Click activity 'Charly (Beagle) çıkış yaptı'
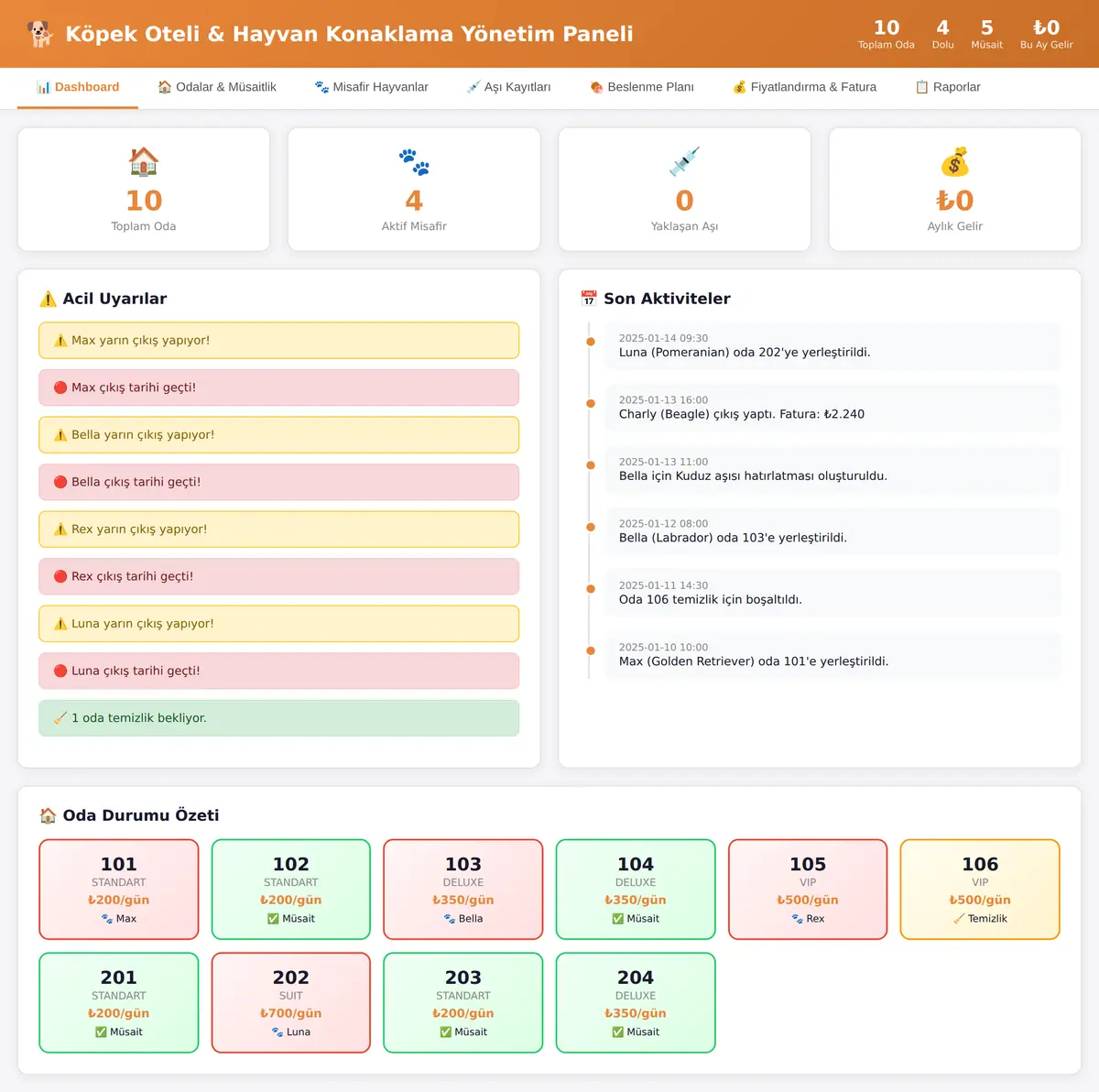The height and width of the screenshot is (1092, 1099). click(832, 408)
